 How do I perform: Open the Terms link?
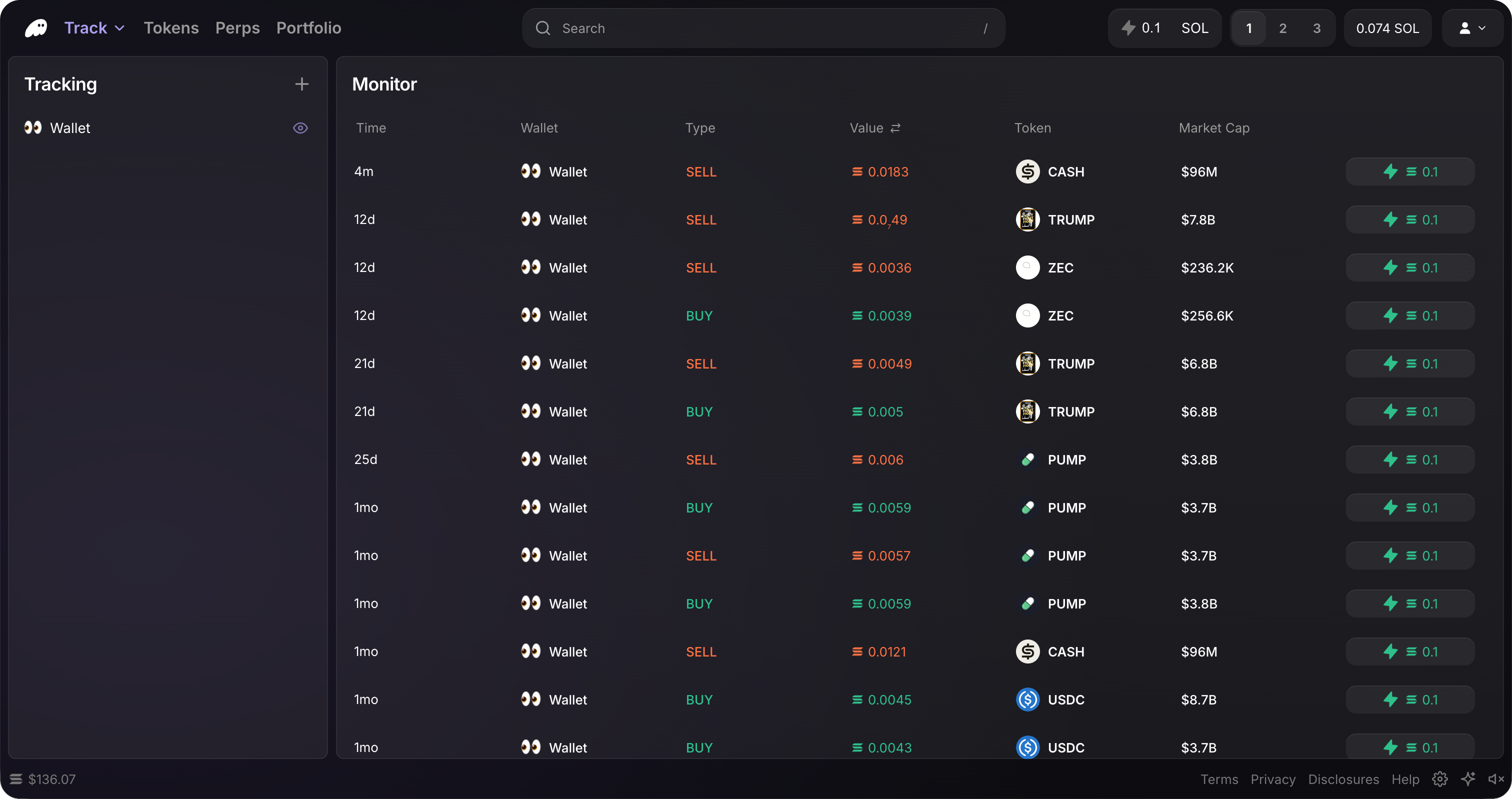click(1219, 779)
